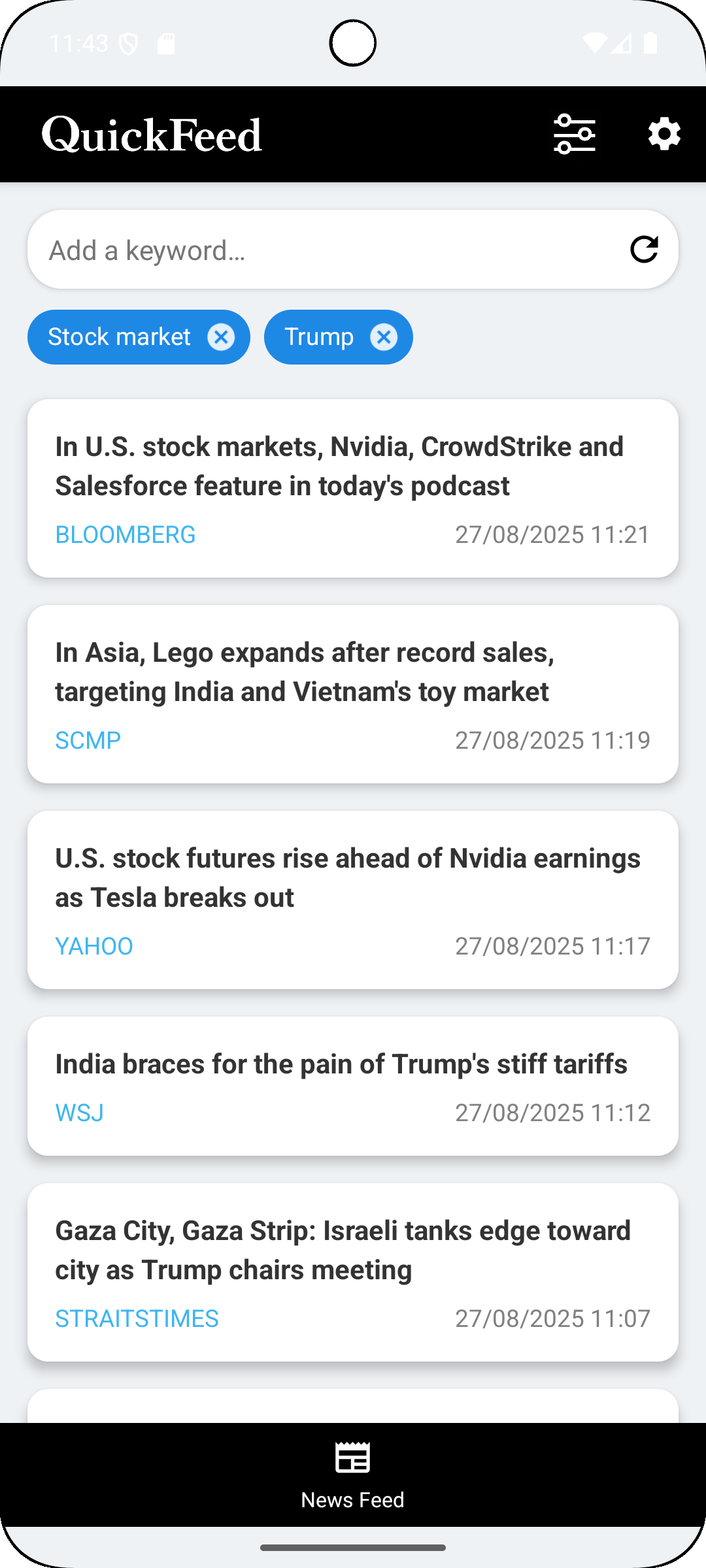Tap the refresh icon in search bar
Screen dimensions: 706x1568
pos(644,250)
